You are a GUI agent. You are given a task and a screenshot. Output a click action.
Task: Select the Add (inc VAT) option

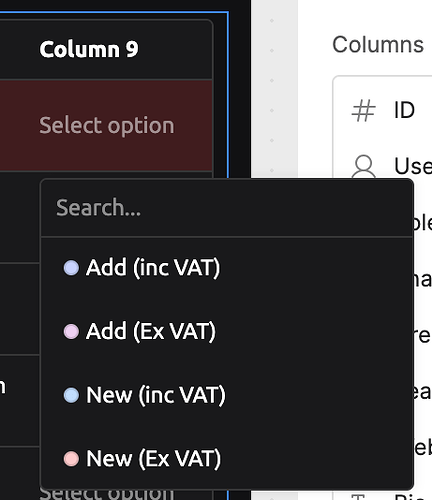[x=227, y=268]
